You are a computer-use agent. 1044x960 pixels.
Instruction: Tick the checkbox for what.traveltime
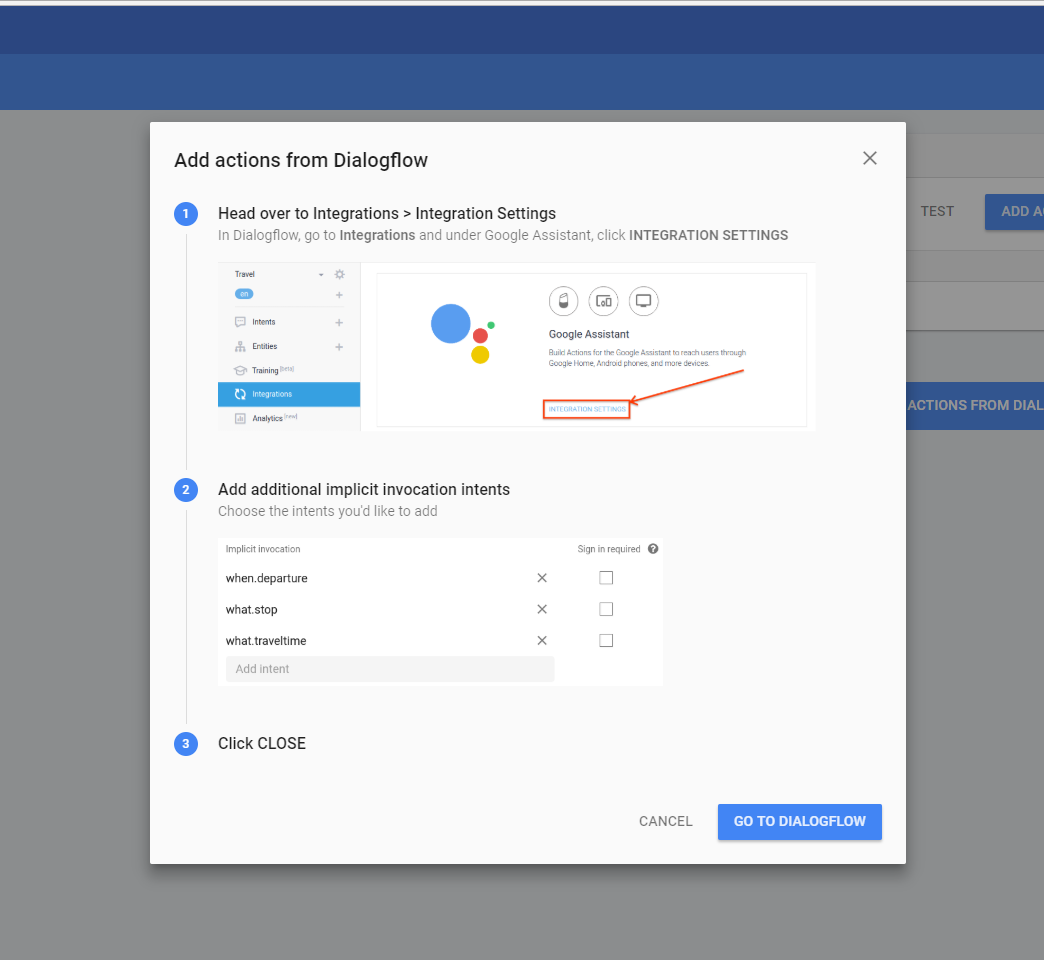pos(606,640)
